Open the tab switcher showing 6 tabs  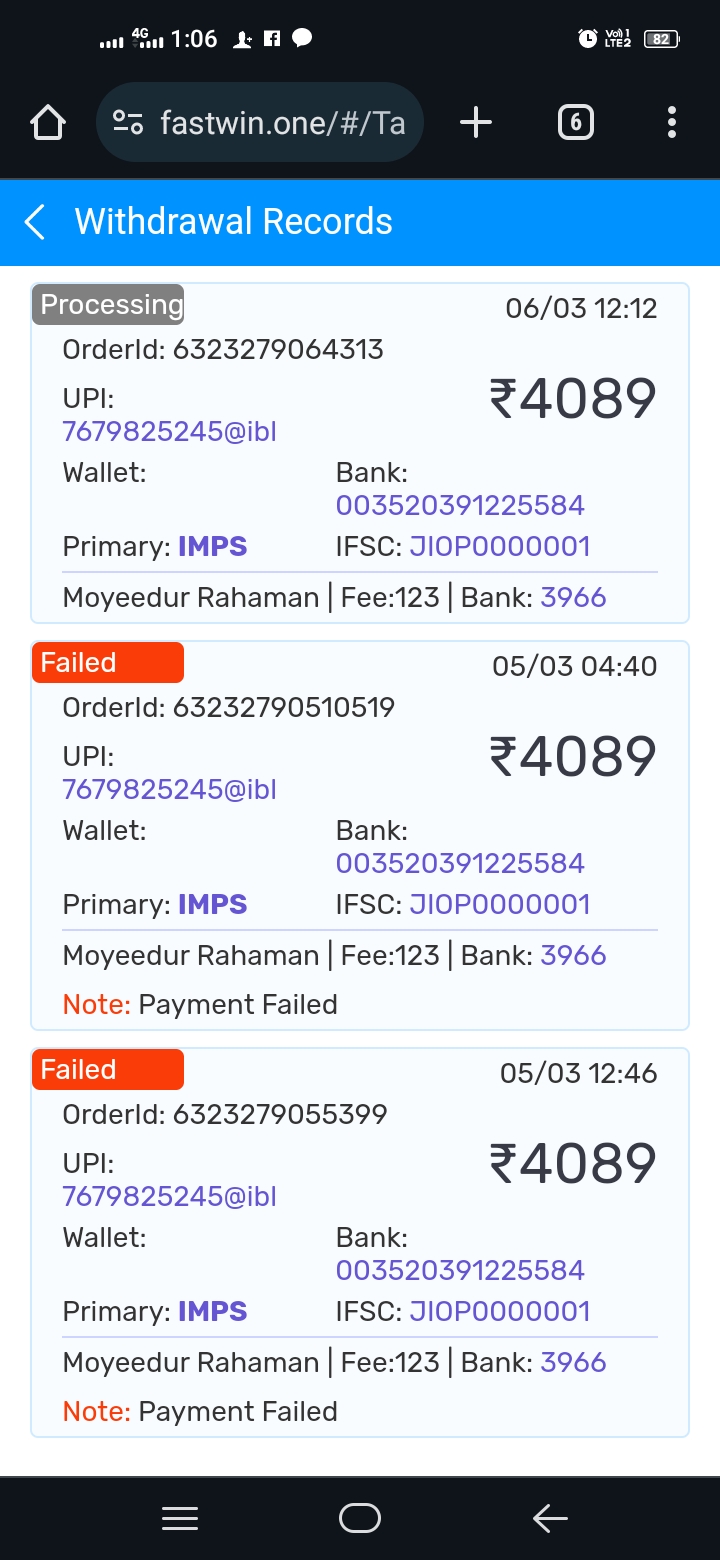point(575,123)
